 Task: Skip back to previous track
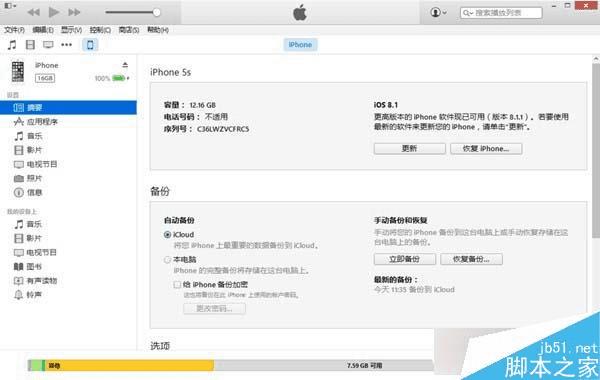(x=34, y=12)
